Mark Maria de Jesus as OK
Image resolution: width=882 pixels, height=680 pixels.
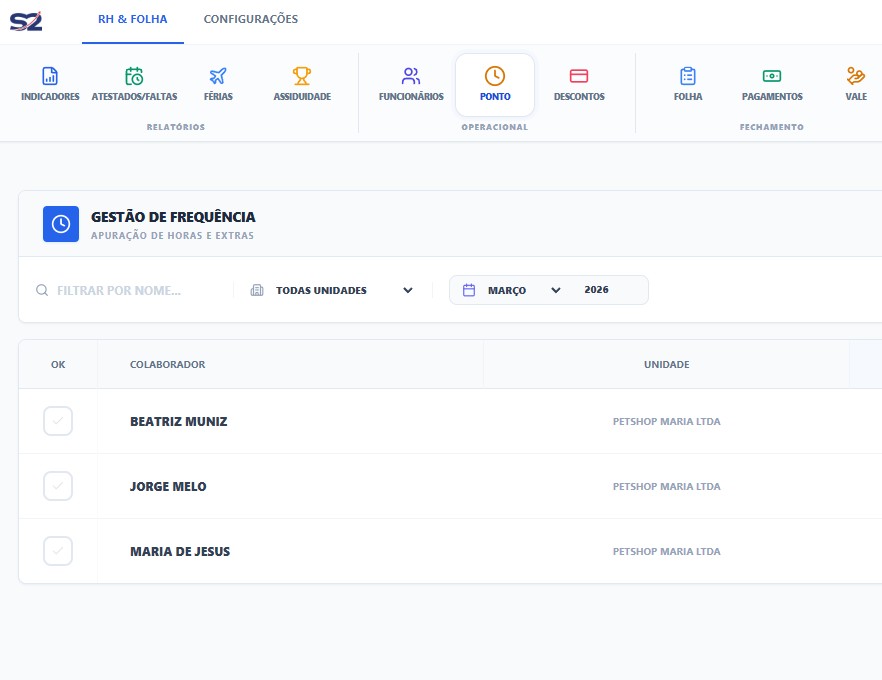[58, 552]
